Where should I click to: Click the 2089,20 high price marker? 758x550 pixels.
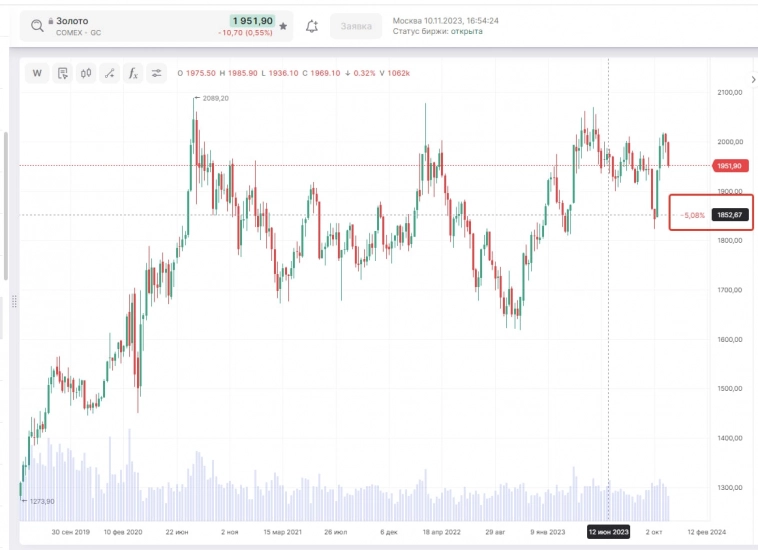215,98
